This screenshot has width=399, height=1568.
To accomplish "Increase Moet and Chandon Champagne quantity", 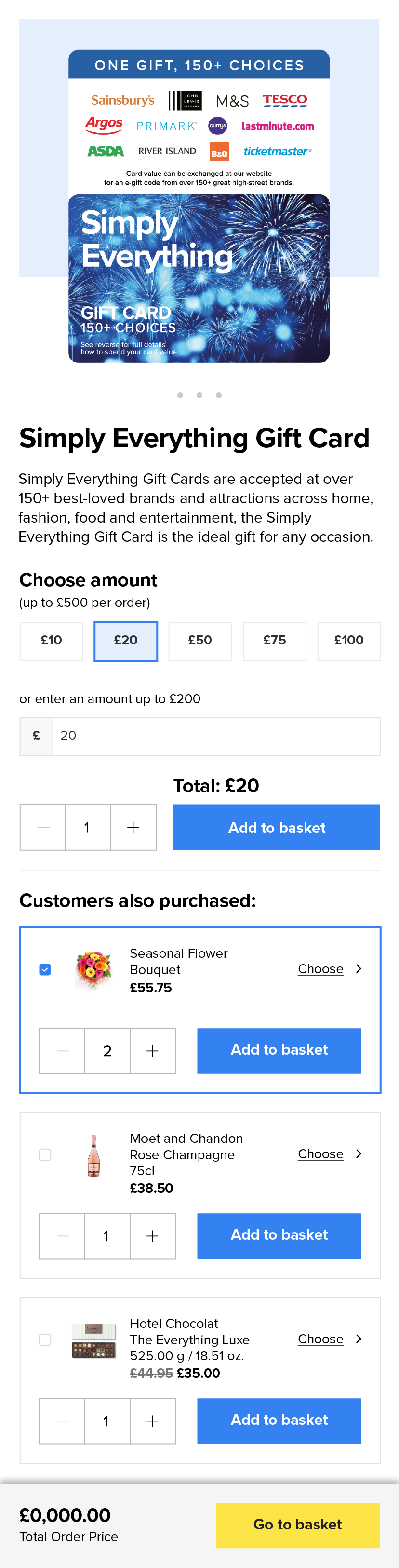I will pos(153,1236).
